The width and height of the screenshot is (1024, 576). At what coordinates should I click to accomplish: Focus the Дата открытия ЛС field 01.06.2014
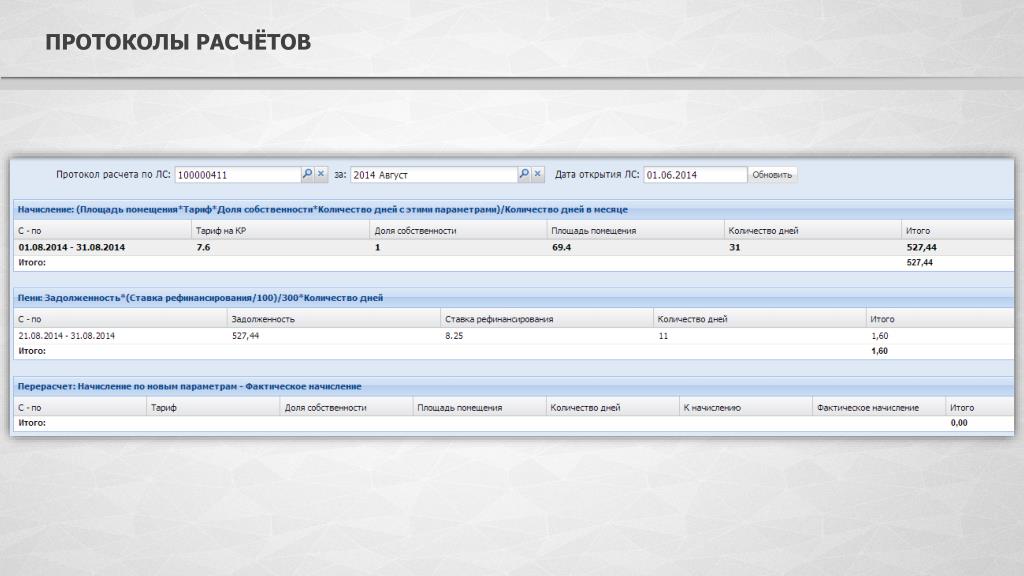tap(695, 175)
